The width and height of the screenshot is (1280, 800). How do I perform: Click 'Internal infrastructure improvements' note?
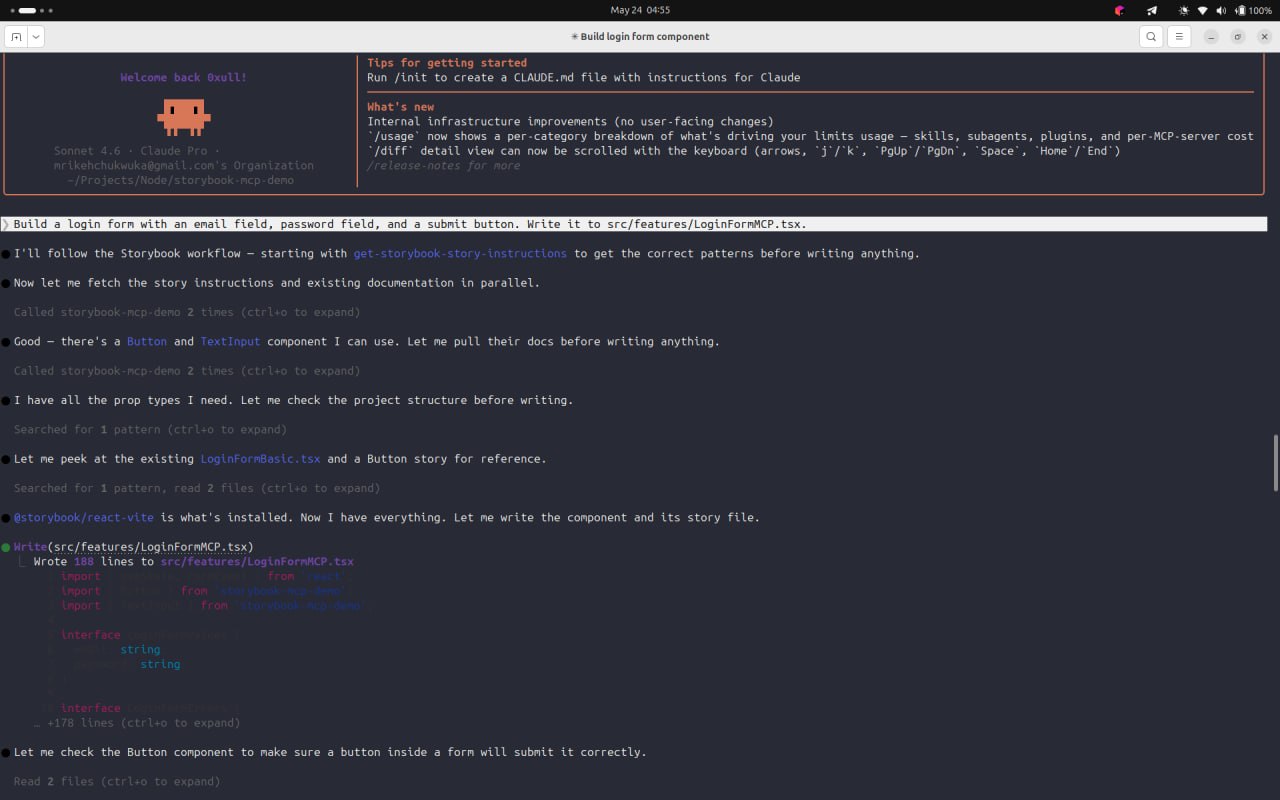coord(570,121)
